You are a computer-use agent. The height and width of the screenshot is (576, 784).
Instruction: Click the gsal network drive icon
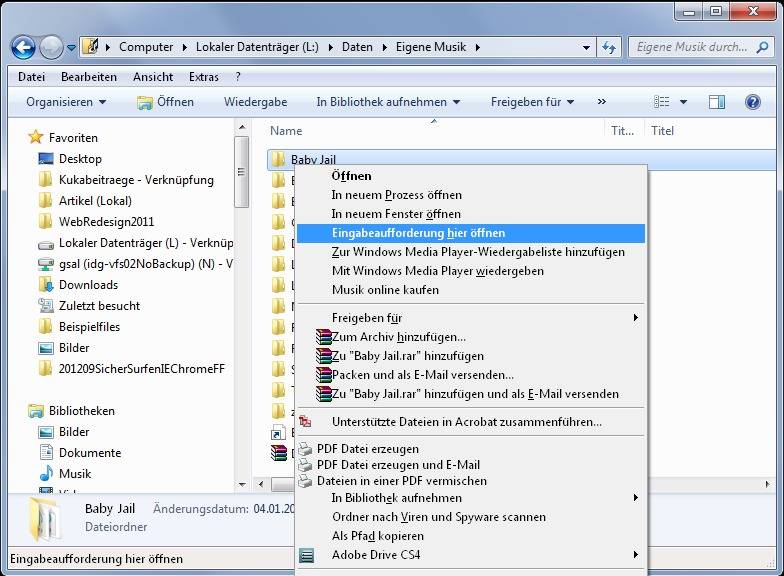pyautogui.click(x=46, y=264)
